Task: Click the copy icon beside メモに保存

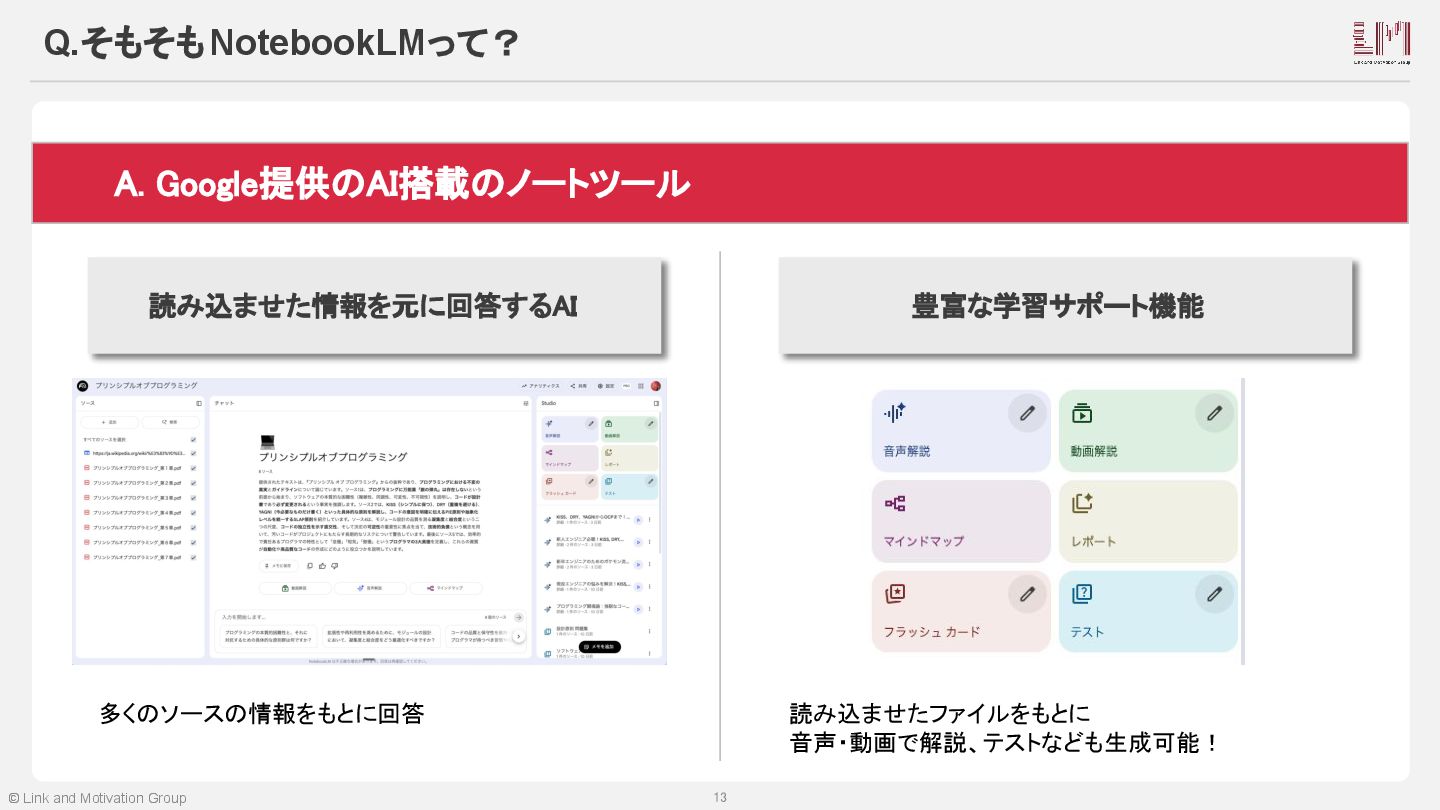Action: [x=310, y=566]
